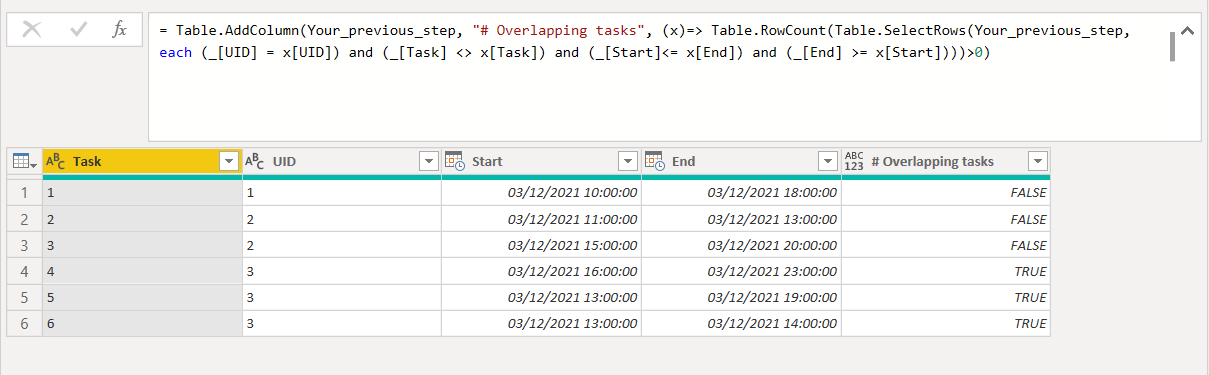Screen dimensions: 1209x375
Task: Select row number 4 header
Action: tap(25, 271)
